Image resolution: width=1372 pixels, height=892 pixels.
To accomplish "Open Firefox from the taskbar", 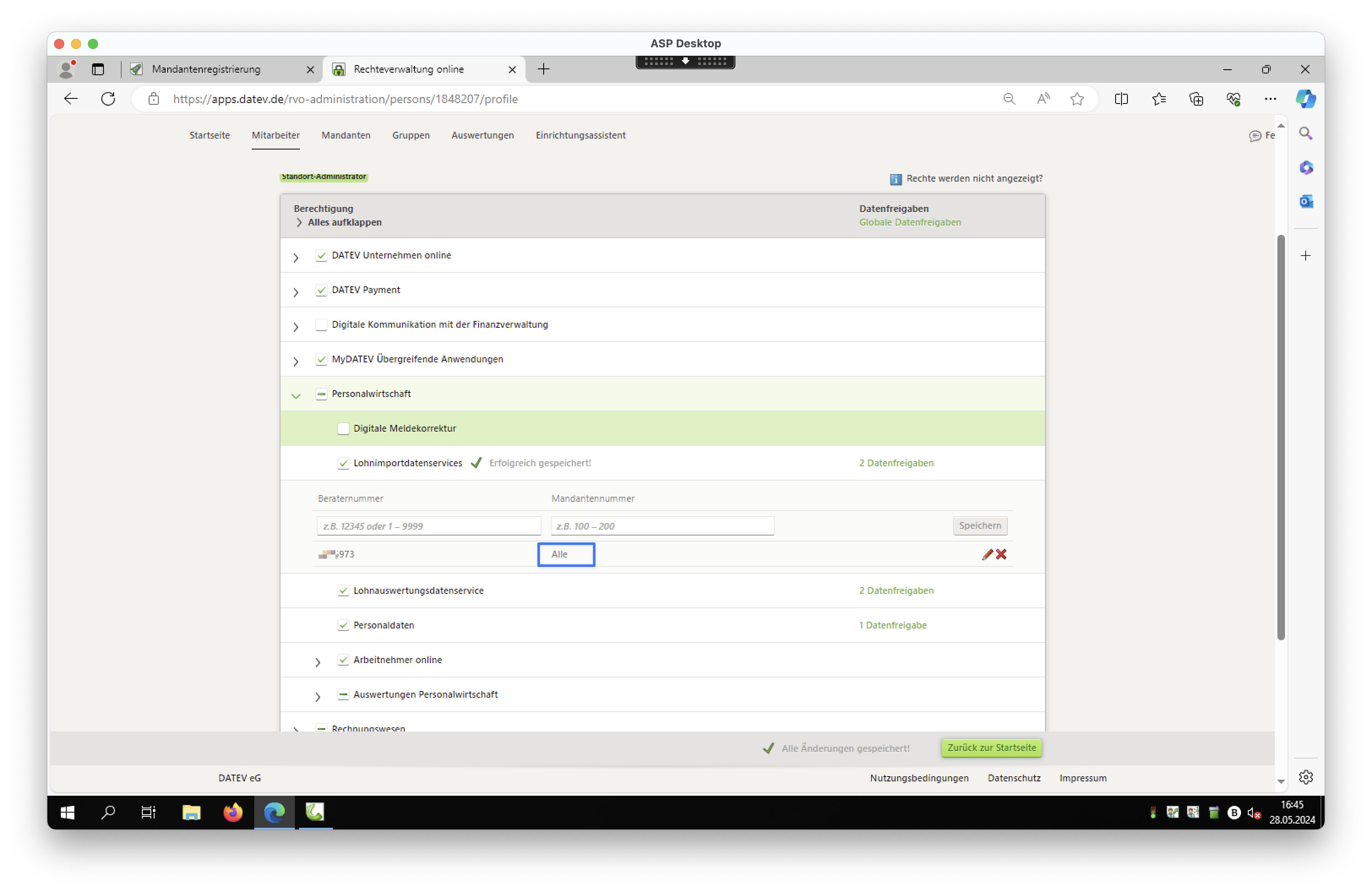I will coord(233,812).
